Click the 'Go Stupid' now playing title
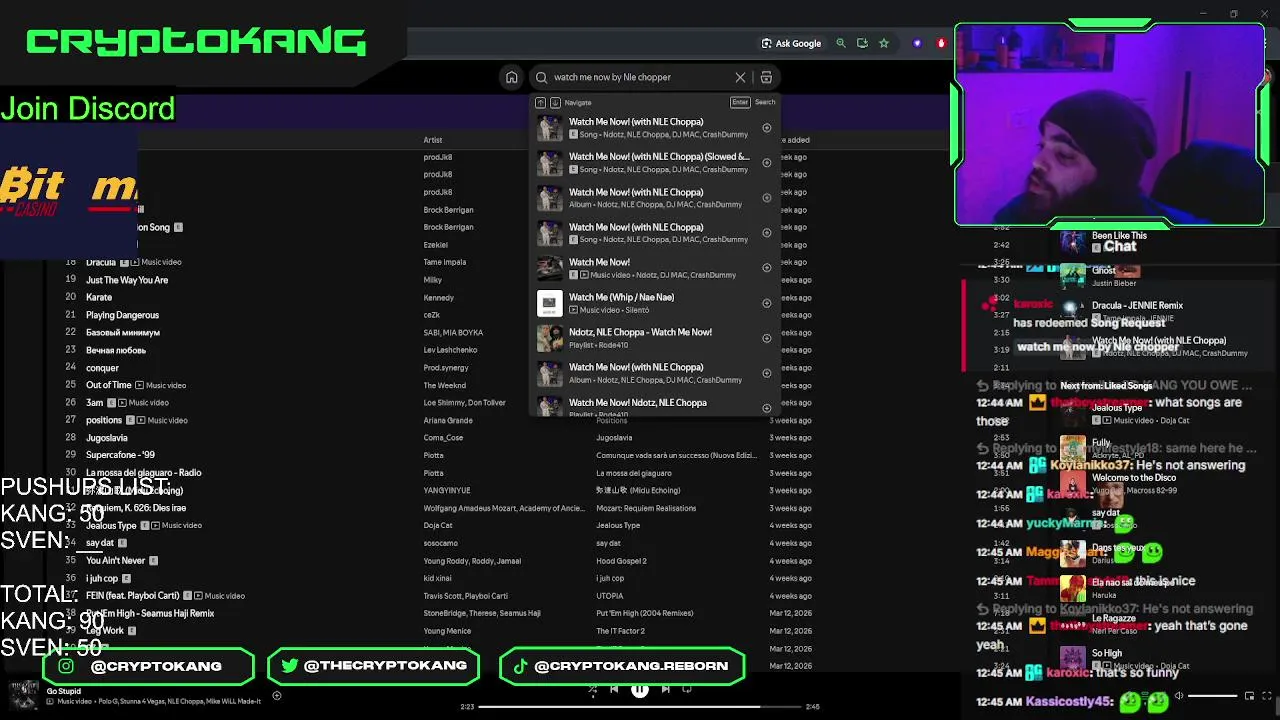This screenshot has height=720, width=1280. click(63, 691)
